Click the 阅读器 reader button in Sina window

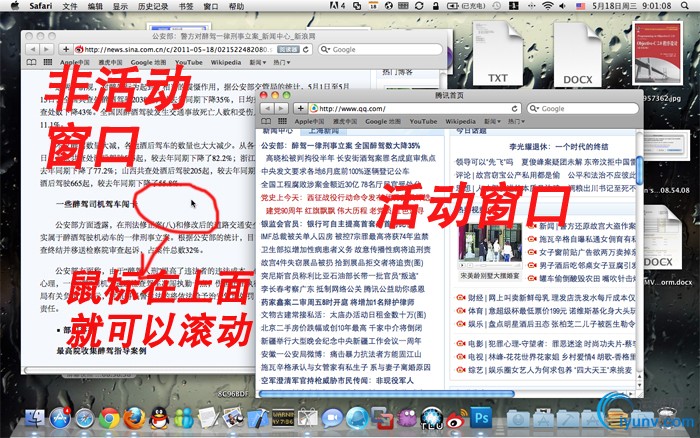pos(288,49)
